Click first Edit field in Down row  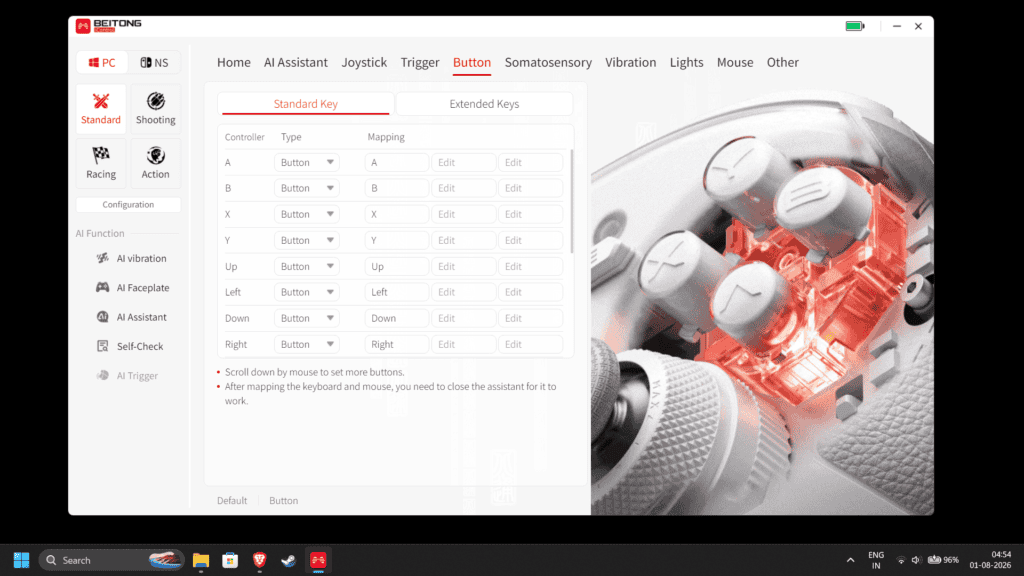tap(463, 318)
